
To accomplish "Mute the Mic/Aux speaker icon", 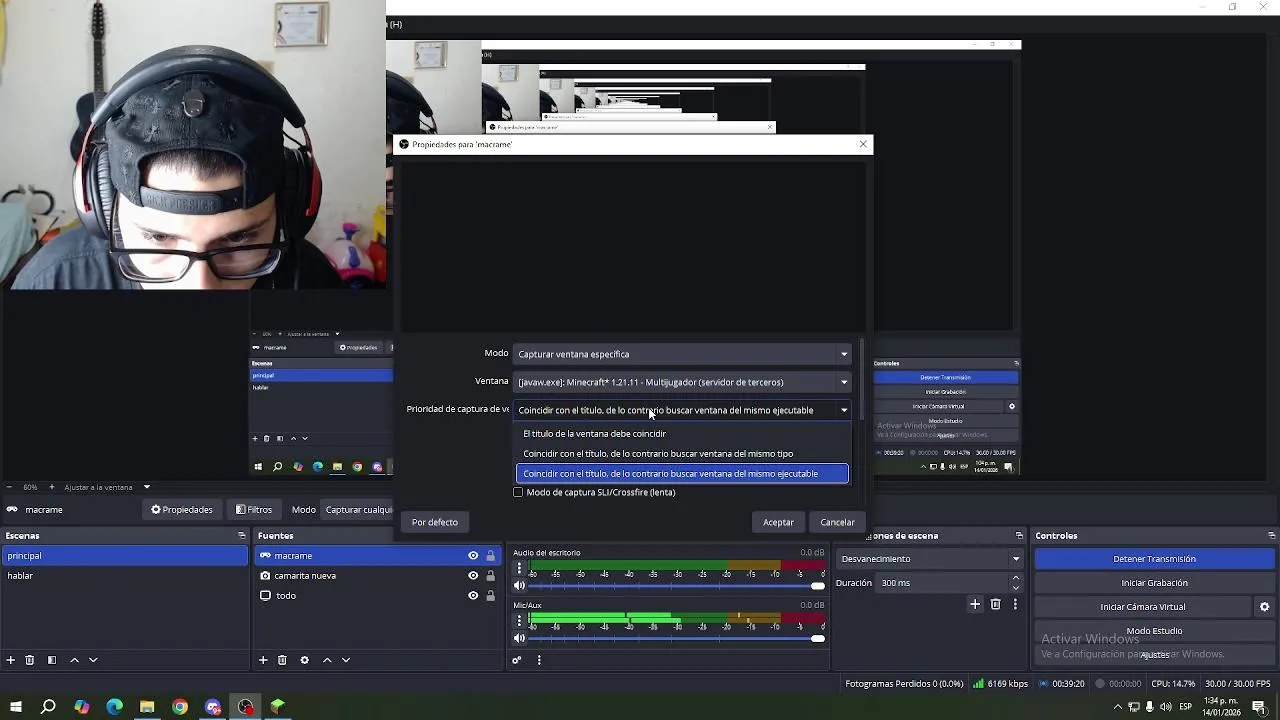I will click(519, 638).
